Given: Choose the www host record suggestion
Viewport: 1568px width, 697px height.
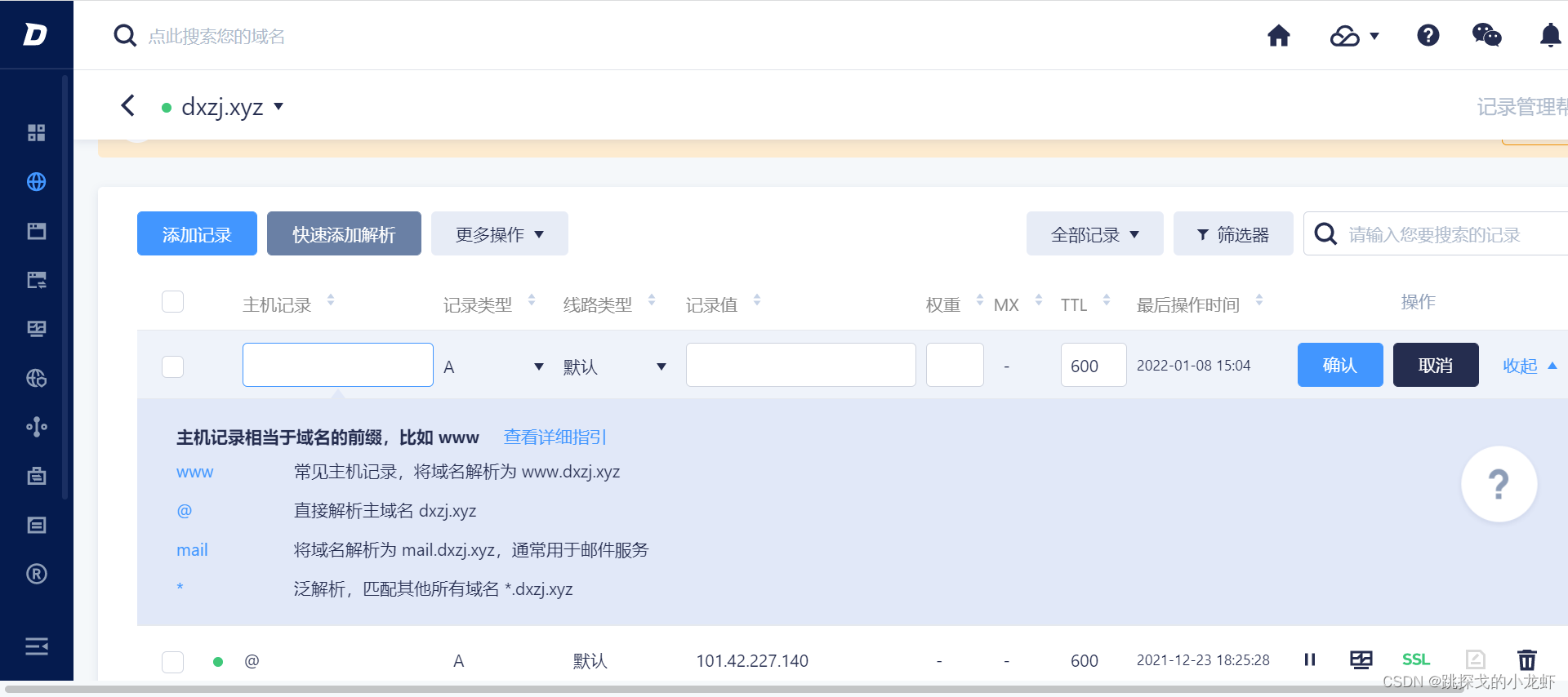Looking at the screenshot, I should click(x=194, y=472).
